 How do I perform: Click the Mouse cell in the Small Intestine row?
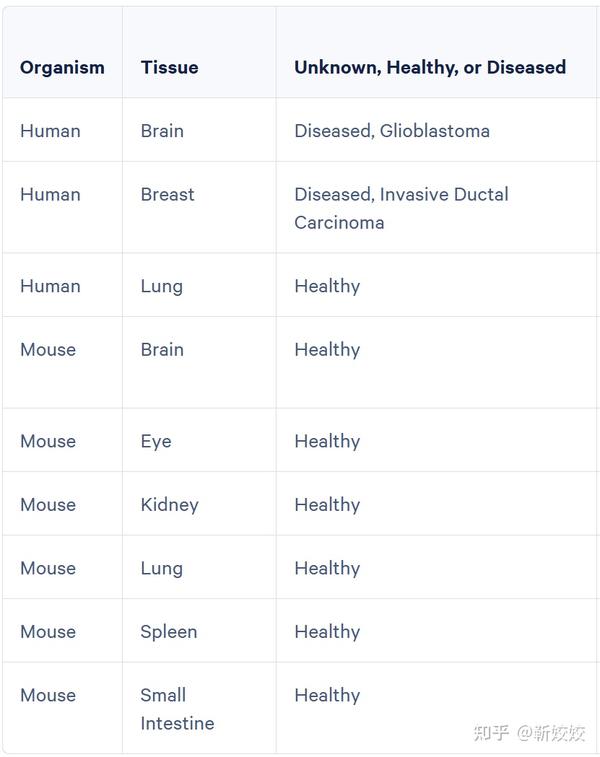[48, 696]
